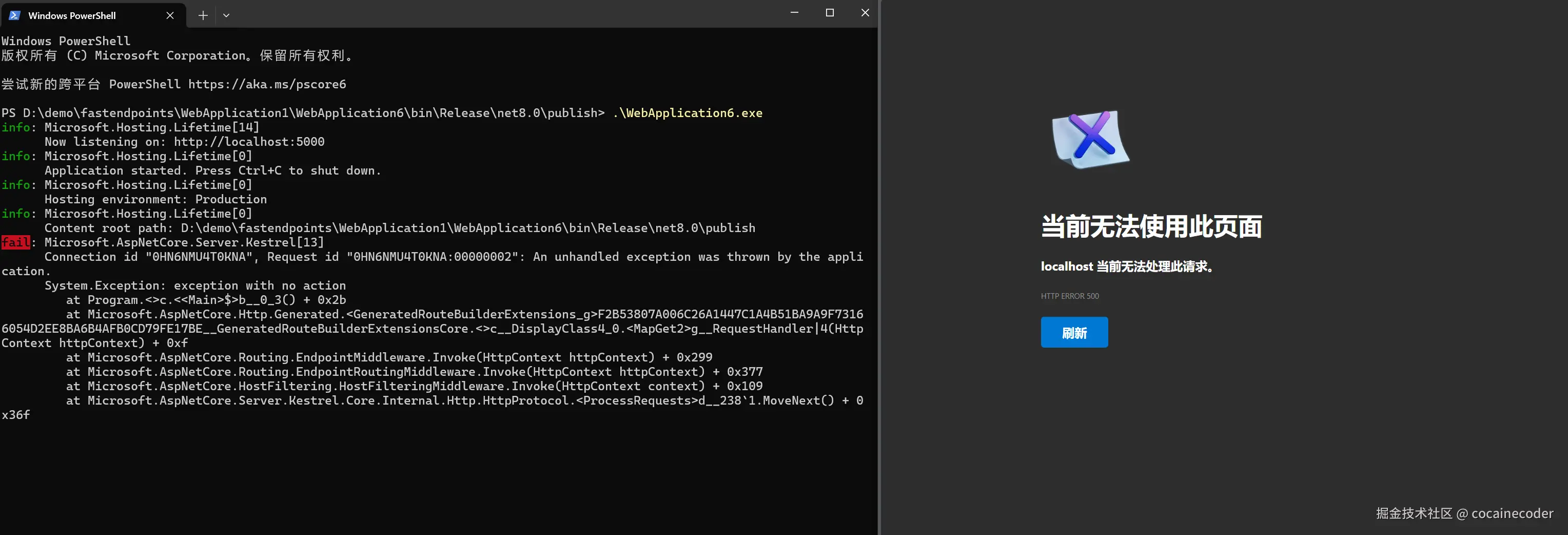This screenshot has height=535, width=1568.
Task: Click 'Microsoft.AspNetCore.Server.Kestrel[13]' log text
Action: [184, 242]
